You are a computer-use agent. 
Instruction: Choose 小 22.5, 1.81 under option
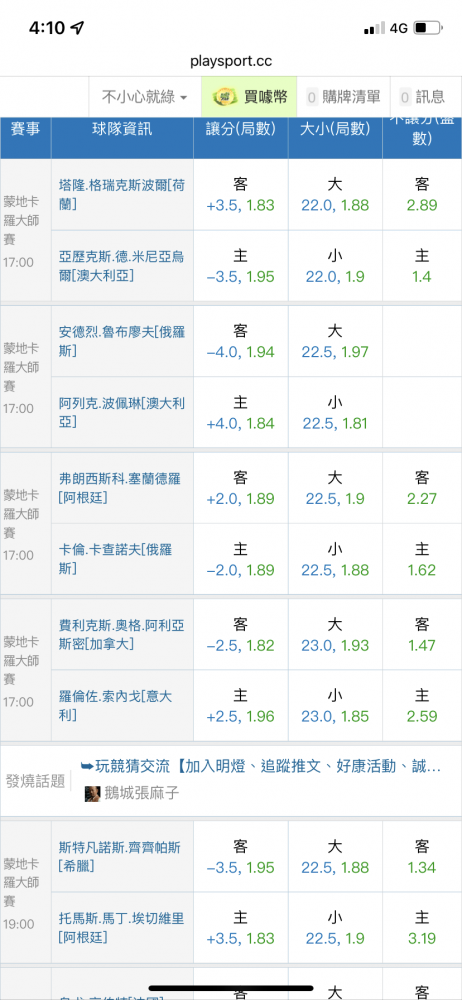(x=335, y=413)
